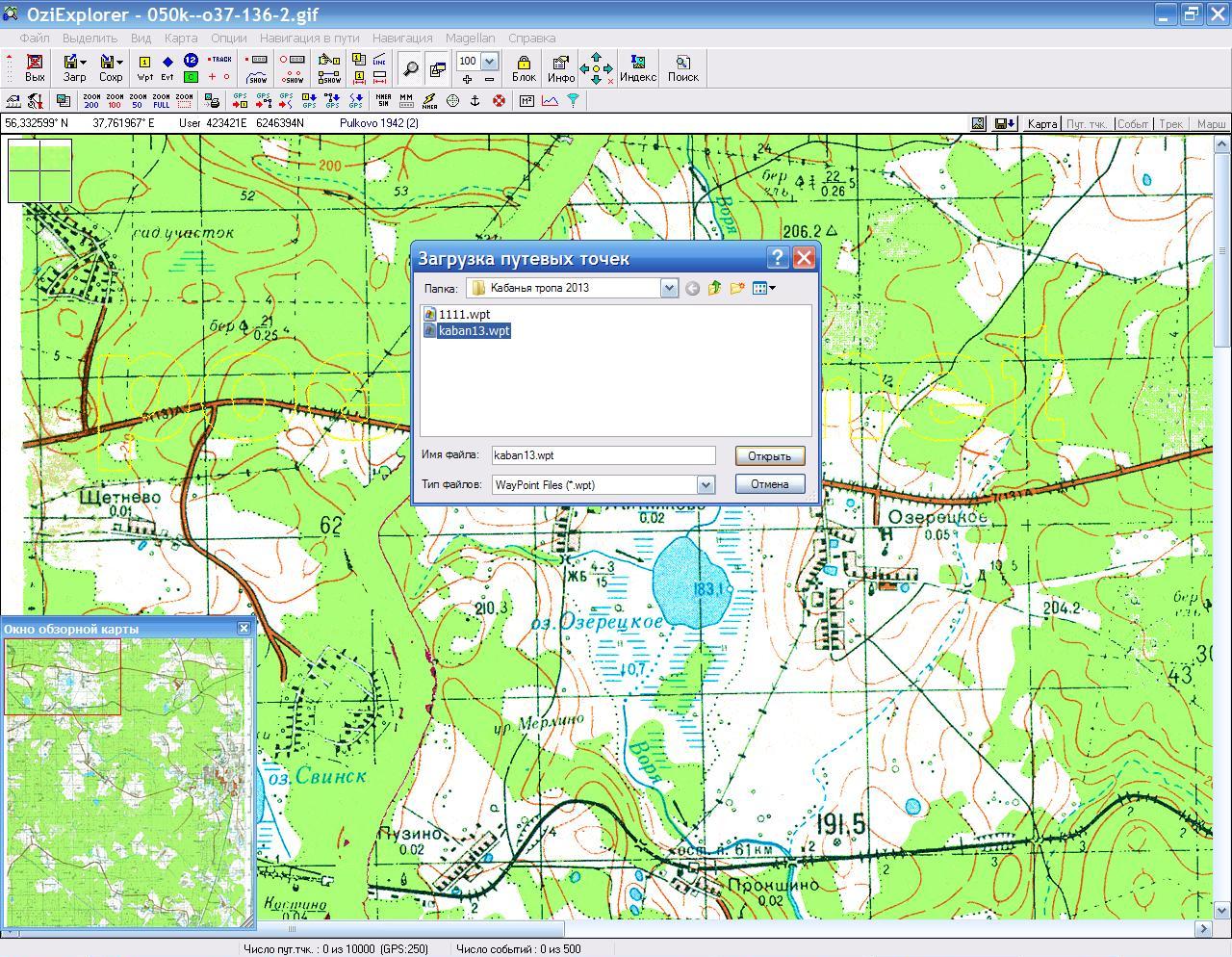Select the file kaban13.wpt in list
This screenshot has height=957, width=1232.
pos(467,330)
